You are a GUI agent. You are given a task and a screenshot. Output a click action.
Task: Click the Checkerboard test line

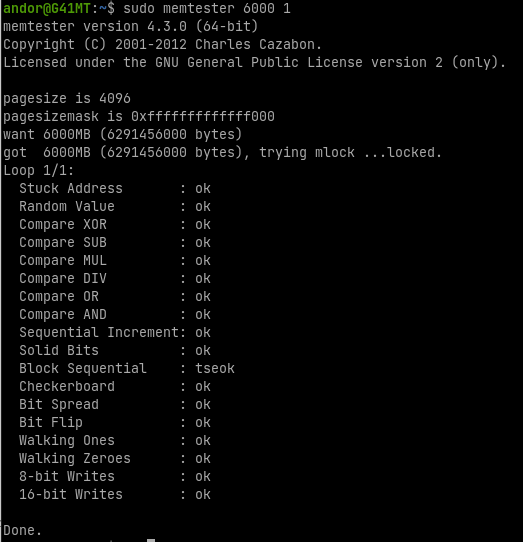click(x=115, y=386)
